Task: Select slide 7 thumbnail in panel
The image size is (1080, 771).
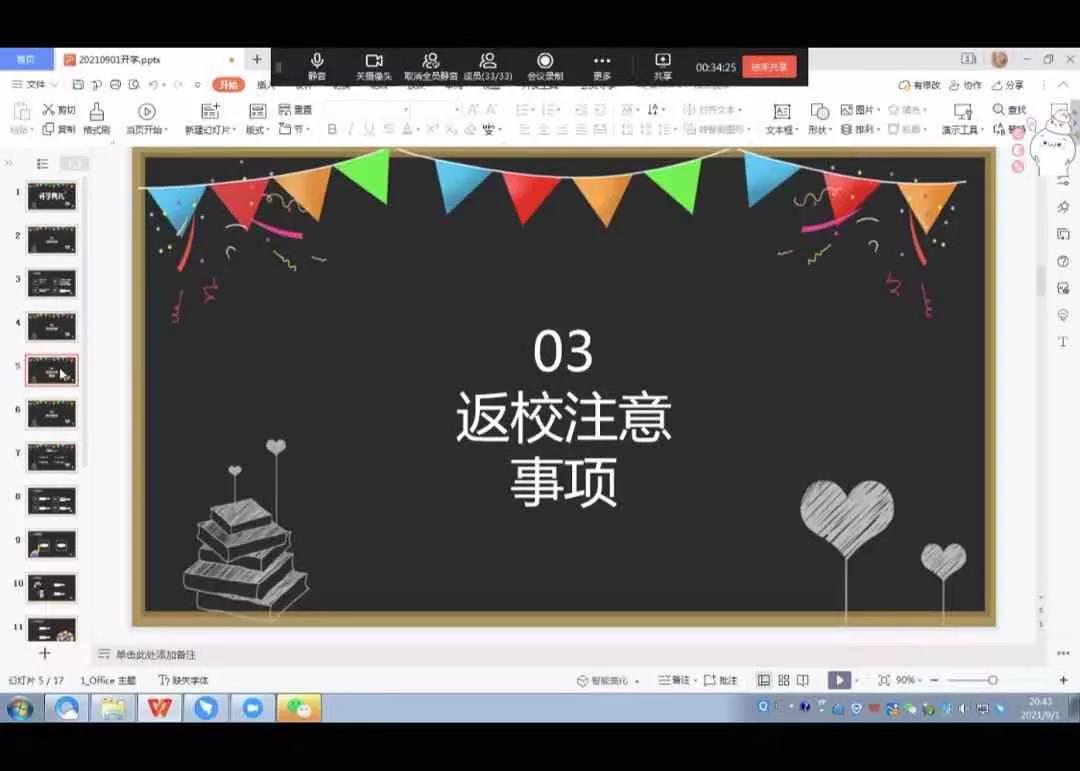Action: pyautogui.click(x=51, y=457)
